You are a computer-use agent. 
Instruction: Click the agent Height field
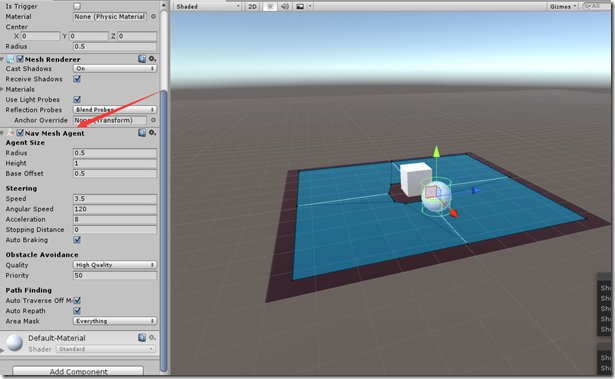[115, 163]
